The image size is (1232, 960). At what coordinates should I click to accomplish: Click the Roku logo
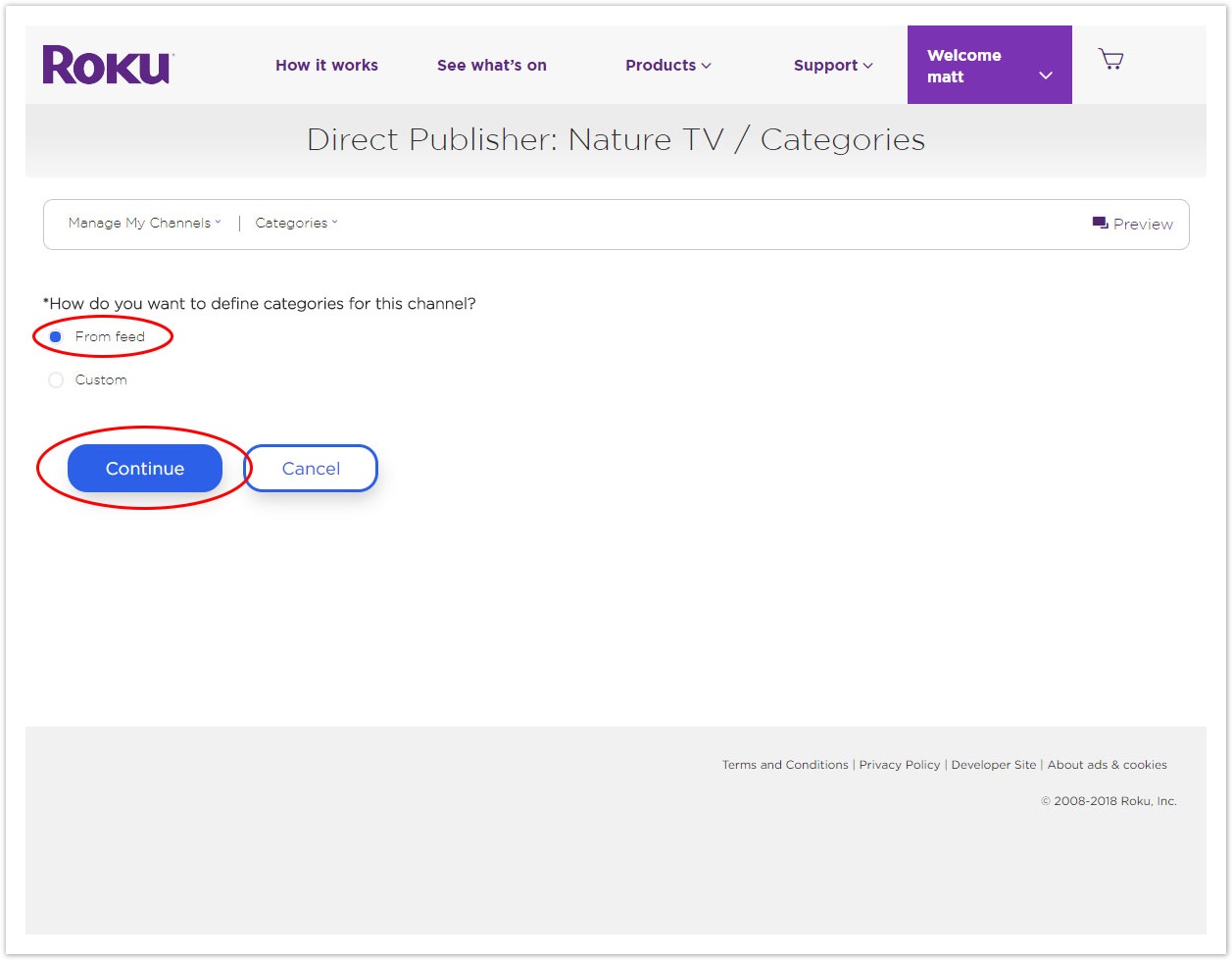[x=108, y=65]
